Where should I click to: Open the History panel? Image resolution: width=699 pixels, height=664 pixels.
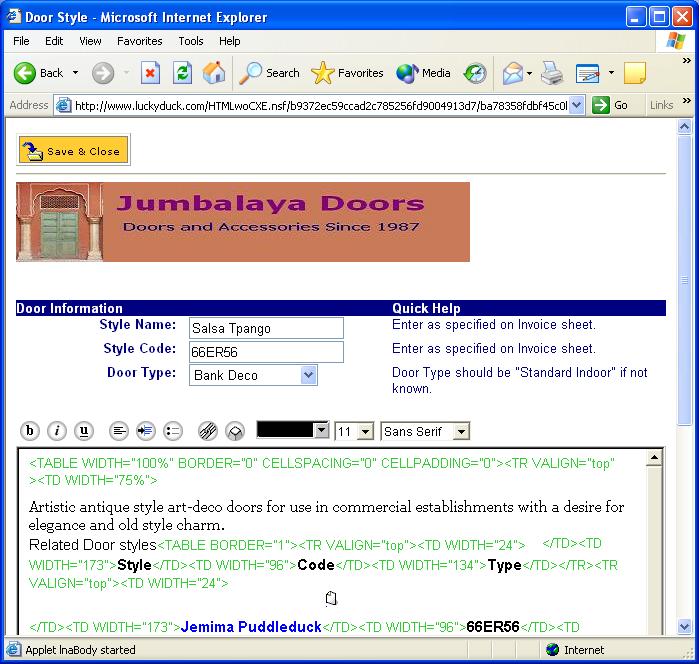475,73
